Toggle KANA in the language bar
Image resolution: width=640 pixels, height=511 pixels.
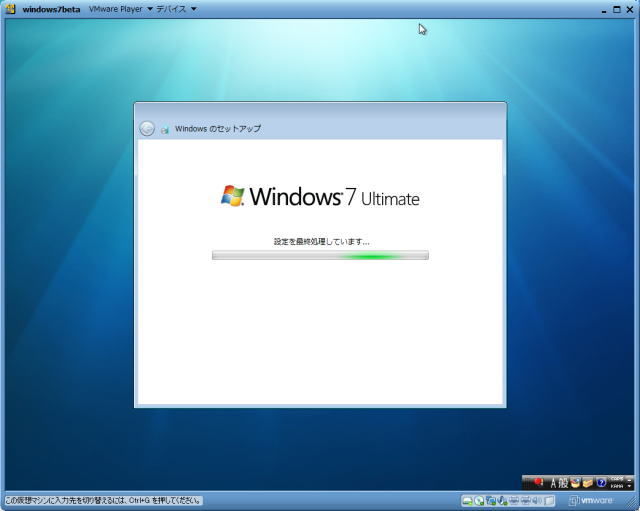click(617, 486)
